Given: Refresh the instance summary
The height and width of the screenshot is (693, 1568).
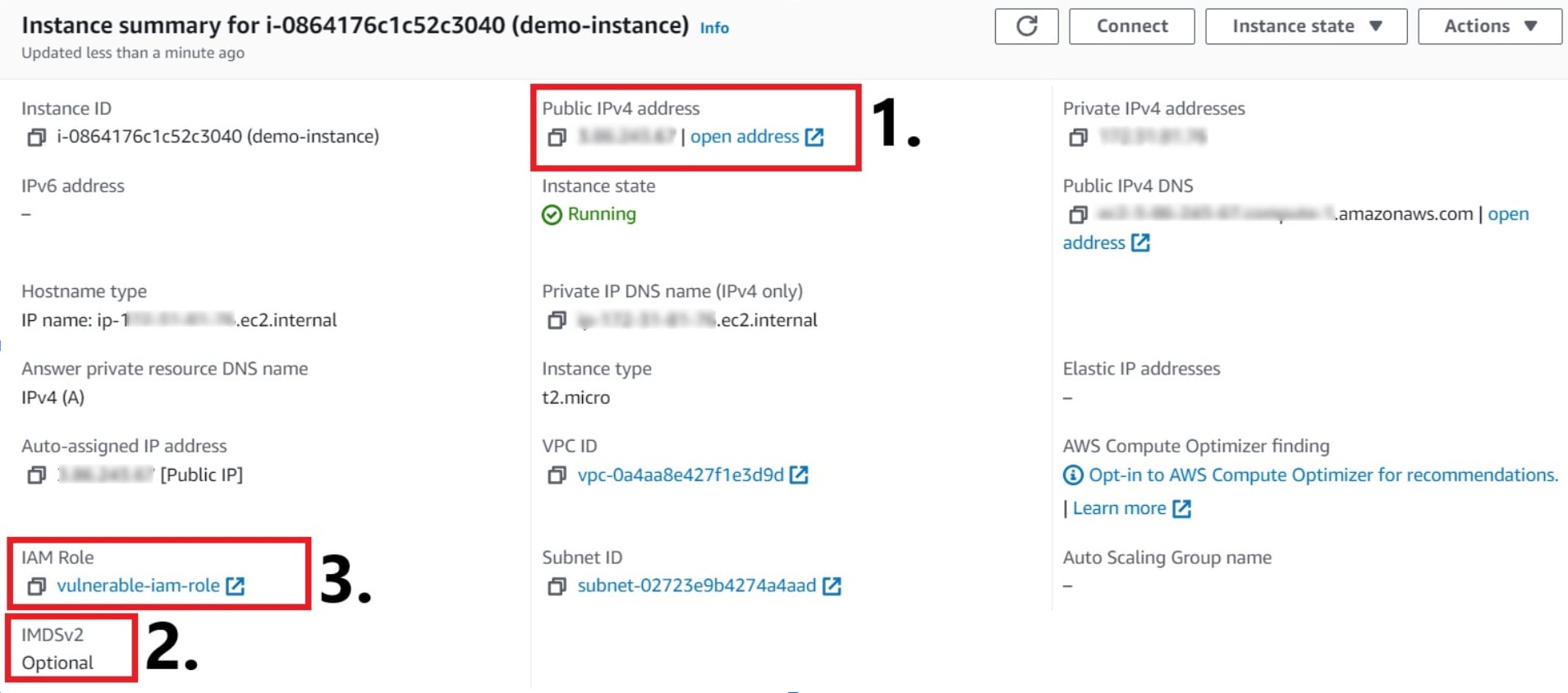Looking at the screenshot, I should [x=1026, y=26].
